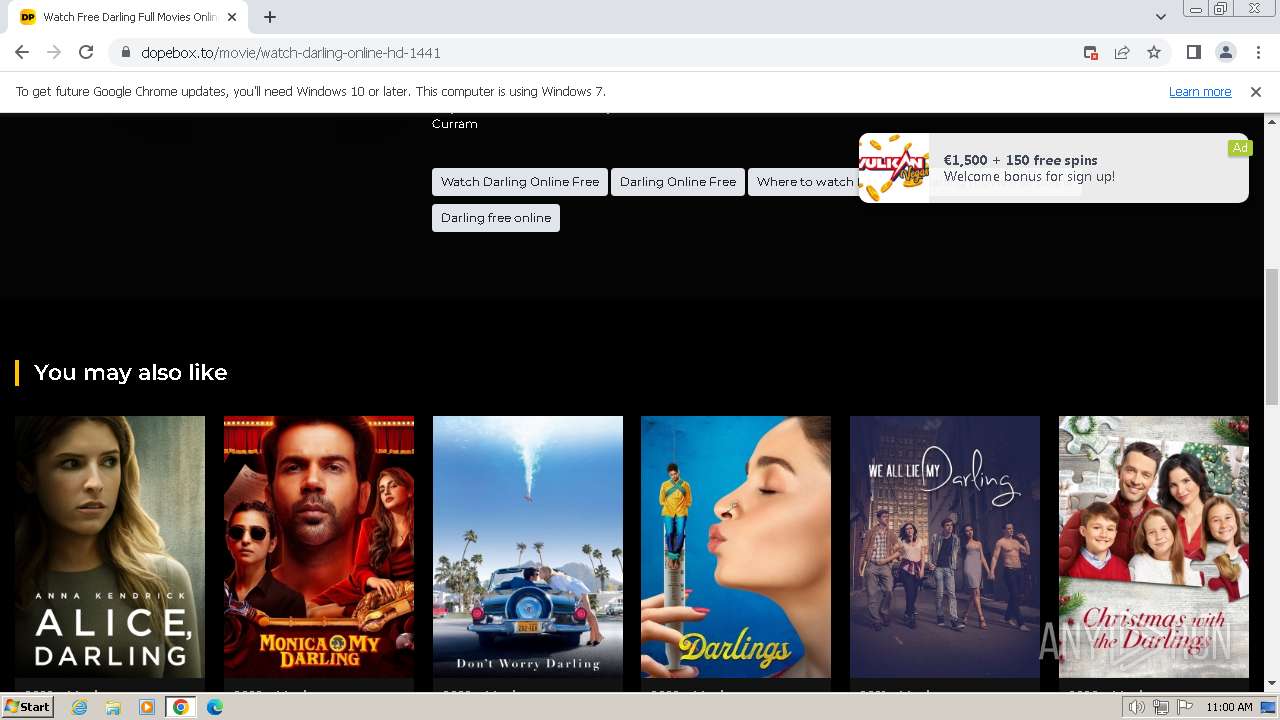
Task: Dismiss the Chrome update notification bar
Action: click(x=1256, y=91)
